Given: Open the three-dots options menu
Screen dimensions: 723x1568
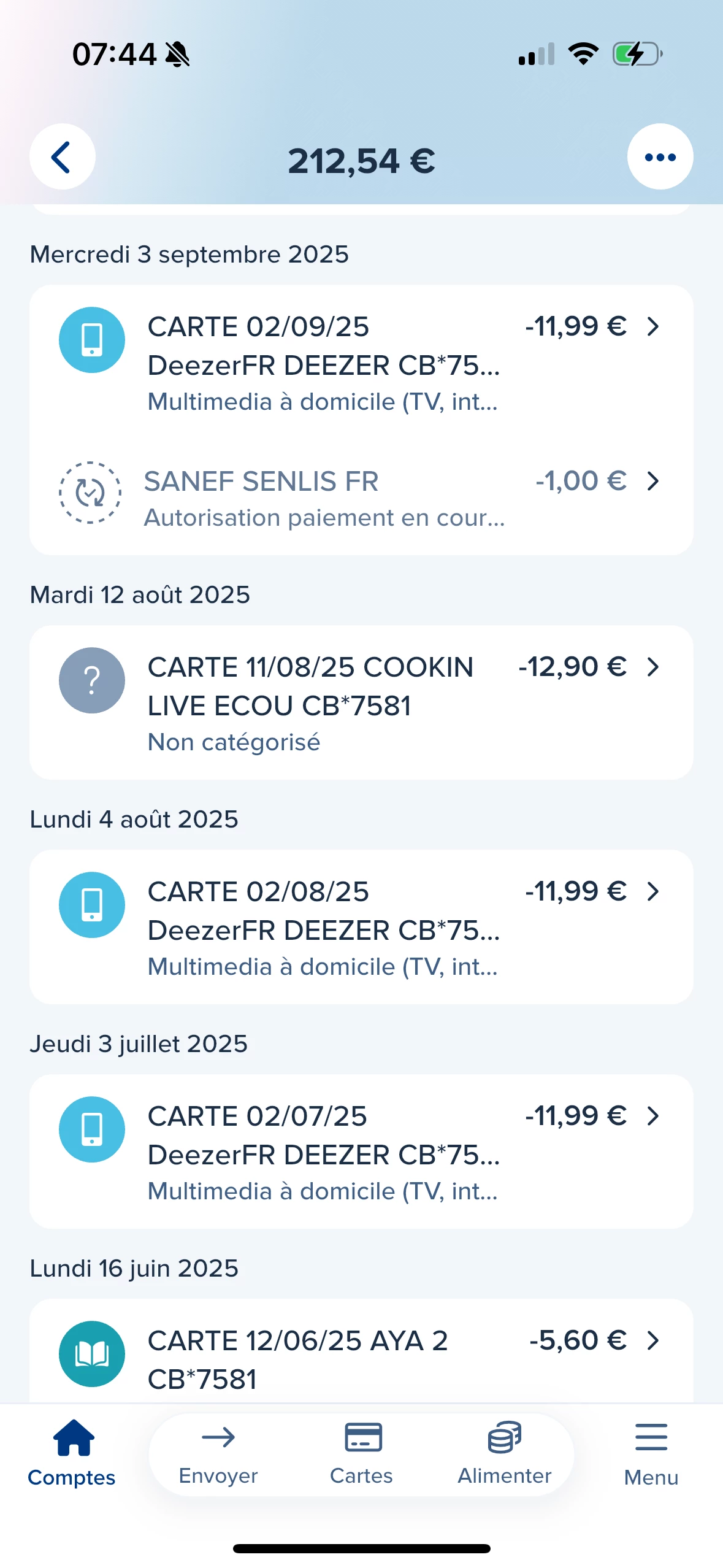Looking at the screenshot, I should (660, 157).
